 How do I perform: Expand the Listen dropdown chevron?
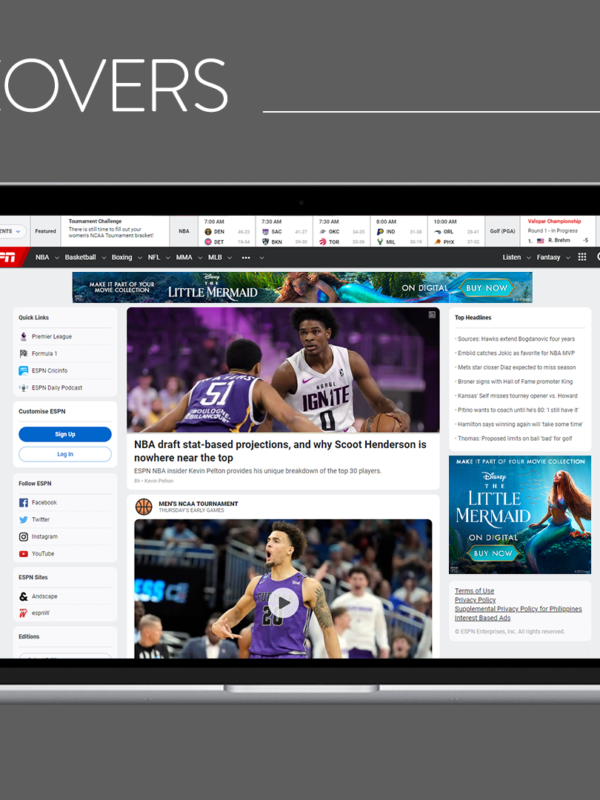click(x=529, y=258)
